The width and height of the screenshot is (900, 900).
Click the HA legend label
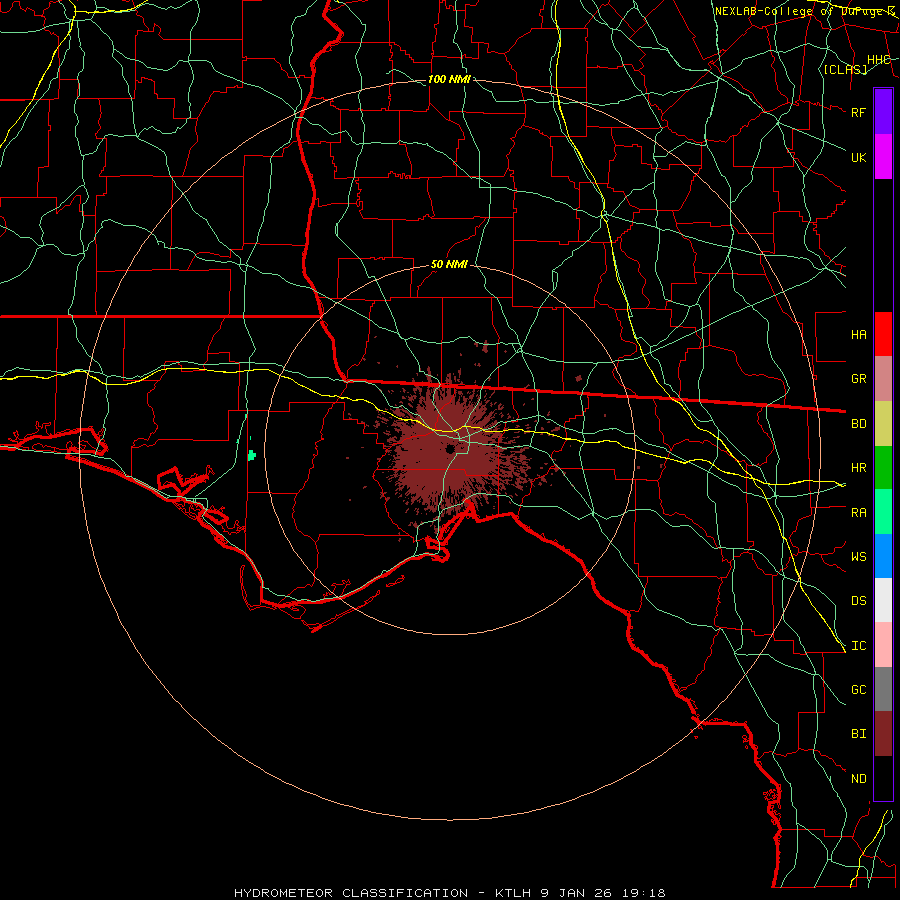859,334
